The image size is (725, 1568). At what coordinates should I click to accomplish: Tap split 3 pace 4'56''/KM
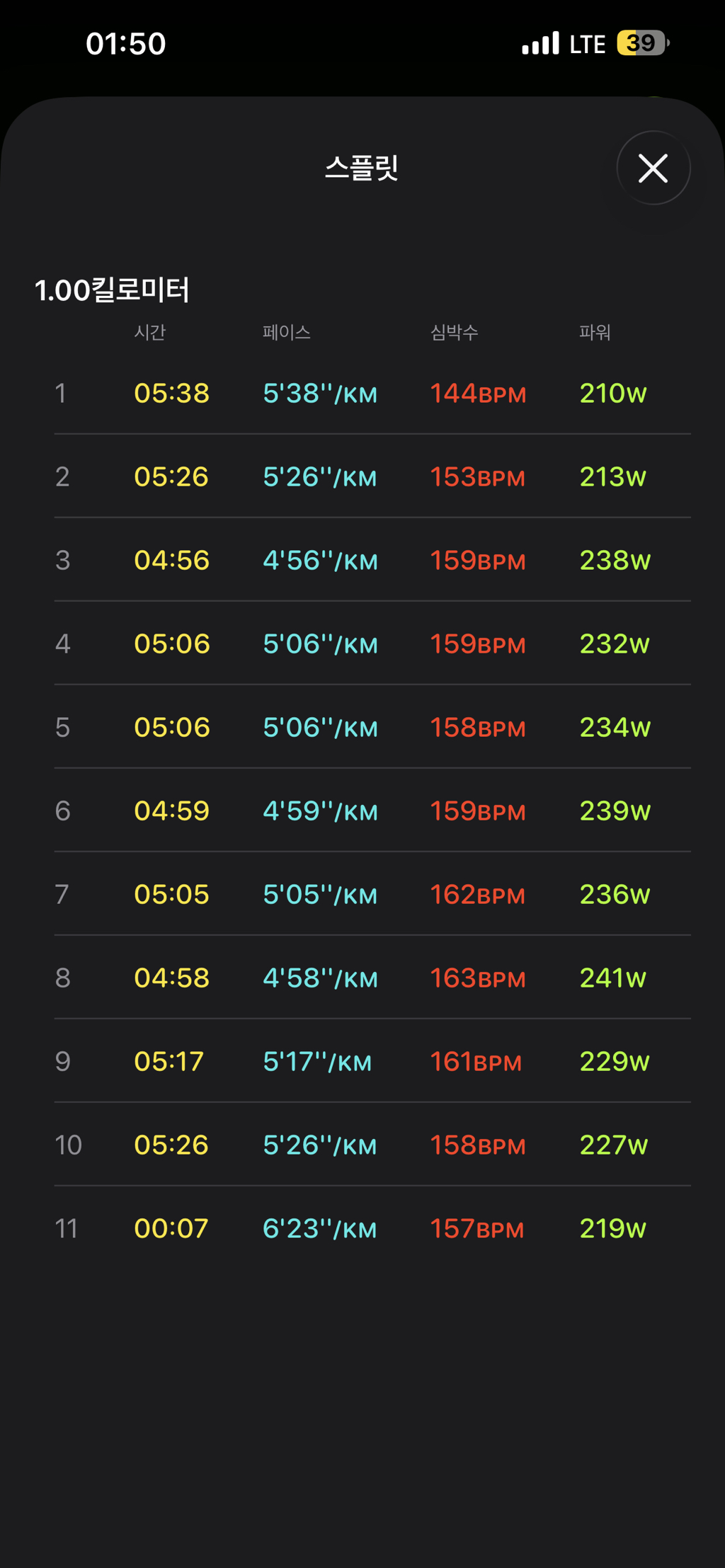click(x=320, y=561)
